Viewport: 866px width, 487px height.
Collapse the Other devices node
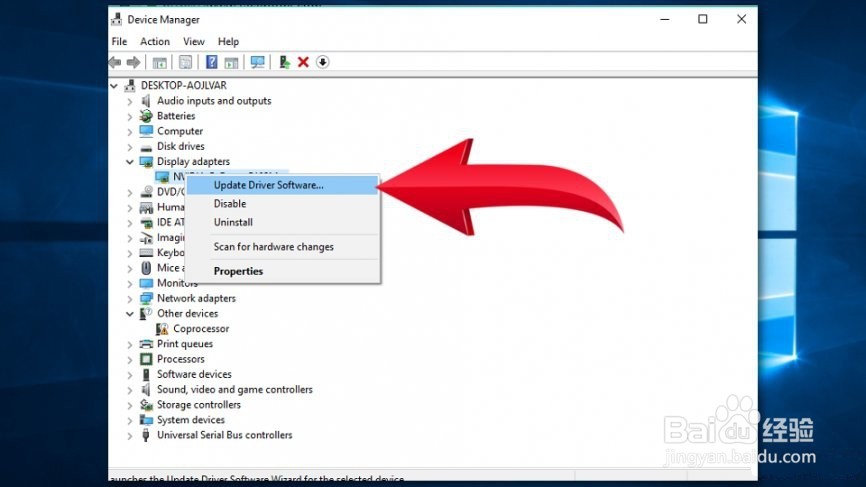point(130,314)
